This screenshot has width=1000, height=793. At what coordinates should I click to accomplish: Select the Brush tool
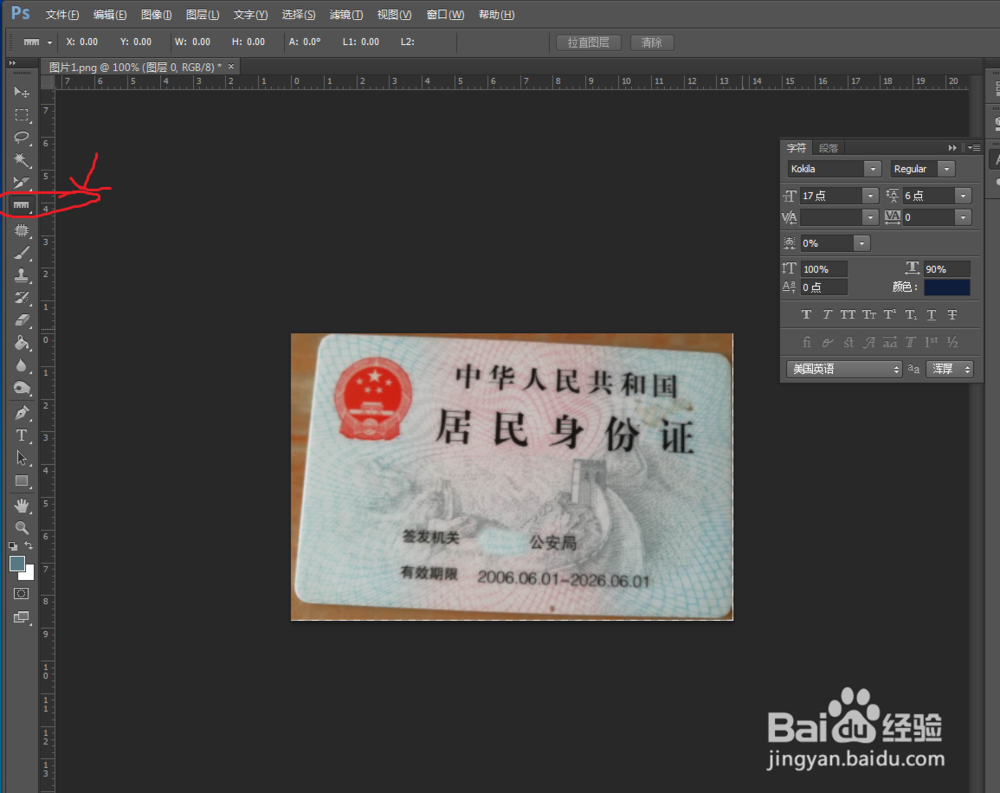pos(22,252)
